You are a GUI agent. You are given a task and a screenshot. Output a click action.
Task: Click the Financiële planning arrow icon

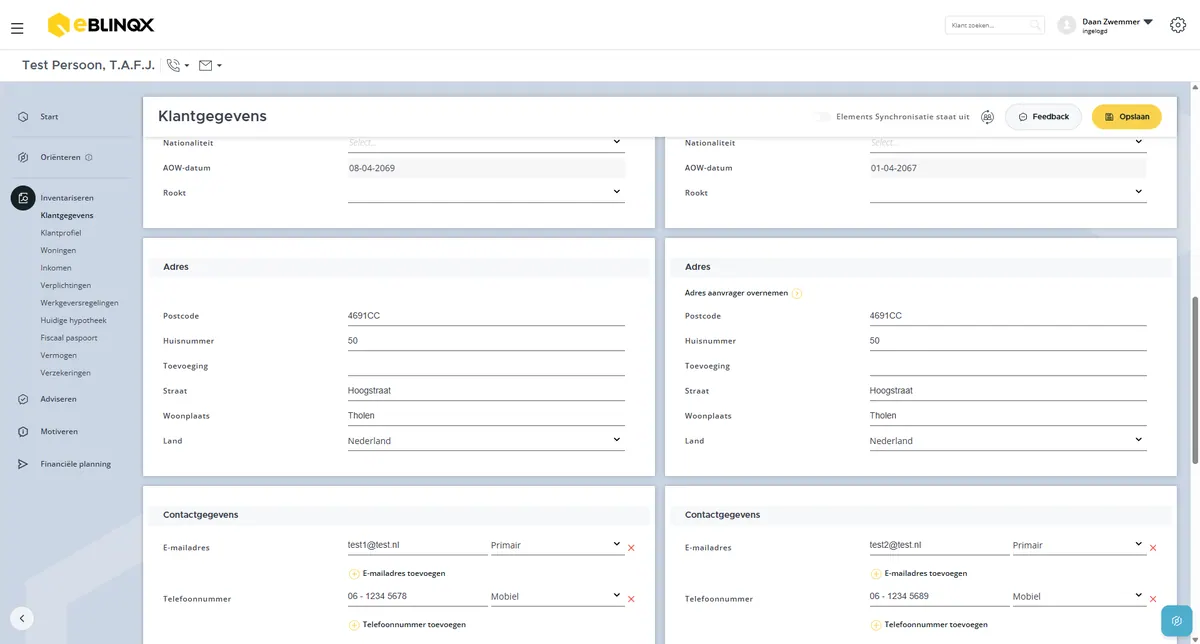point(23,464)
